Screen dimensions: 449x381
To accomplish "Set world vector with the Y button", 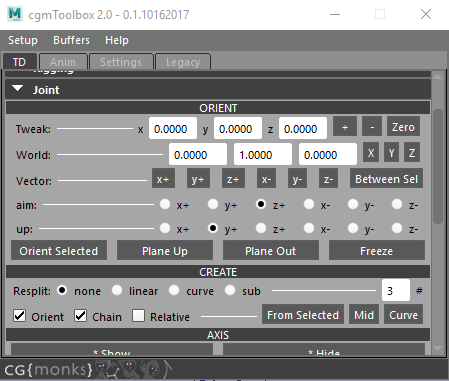I will (x=391, y=153).
